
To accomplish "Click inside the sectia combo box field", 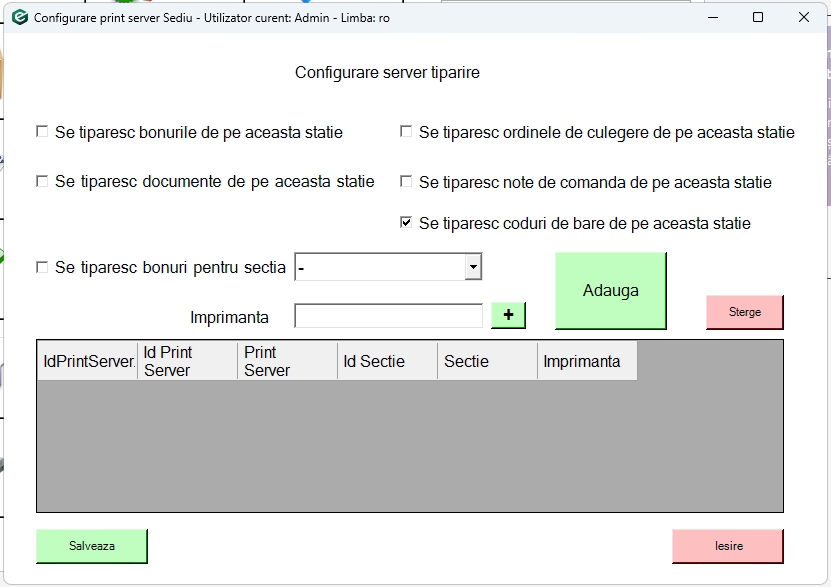I will [379, 267].
